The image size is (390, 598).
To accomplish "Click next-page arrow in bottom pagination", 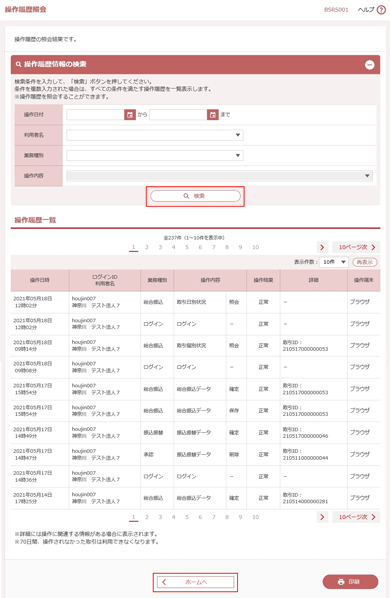I will coord(322,517).
